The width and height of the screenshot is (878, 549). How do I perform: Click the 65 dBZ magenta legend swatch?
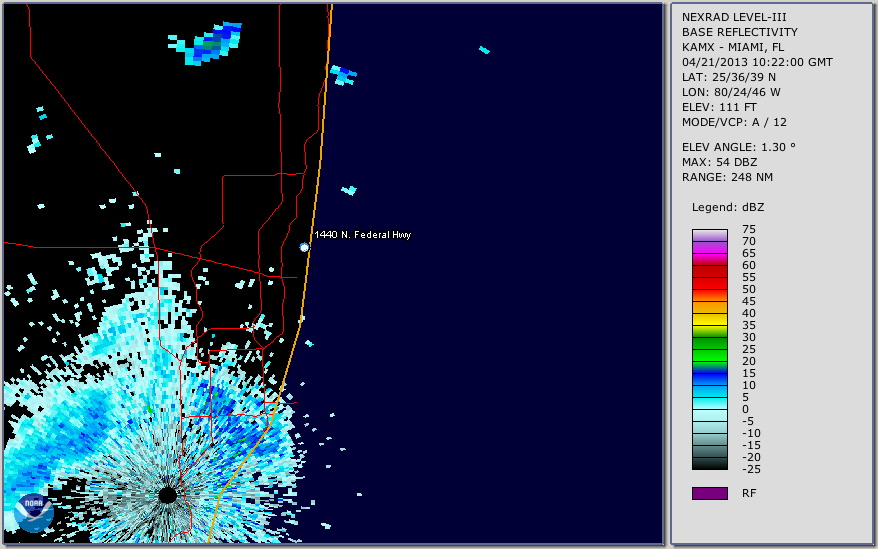click(x=709, y=248)
